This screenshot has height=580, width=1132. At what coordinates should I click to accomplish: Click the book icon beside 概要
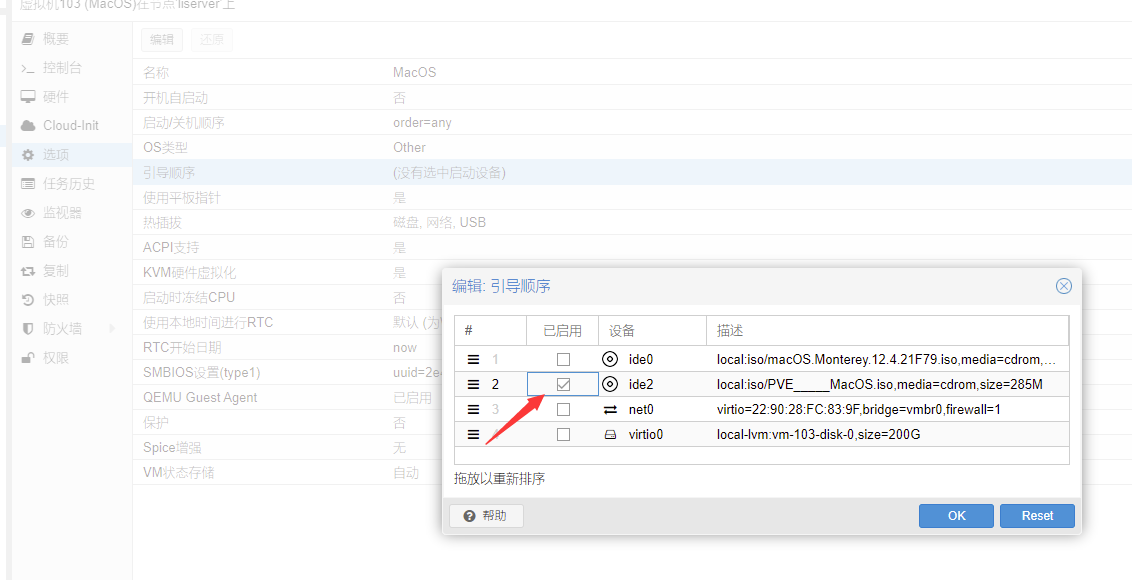click(28, 39)
